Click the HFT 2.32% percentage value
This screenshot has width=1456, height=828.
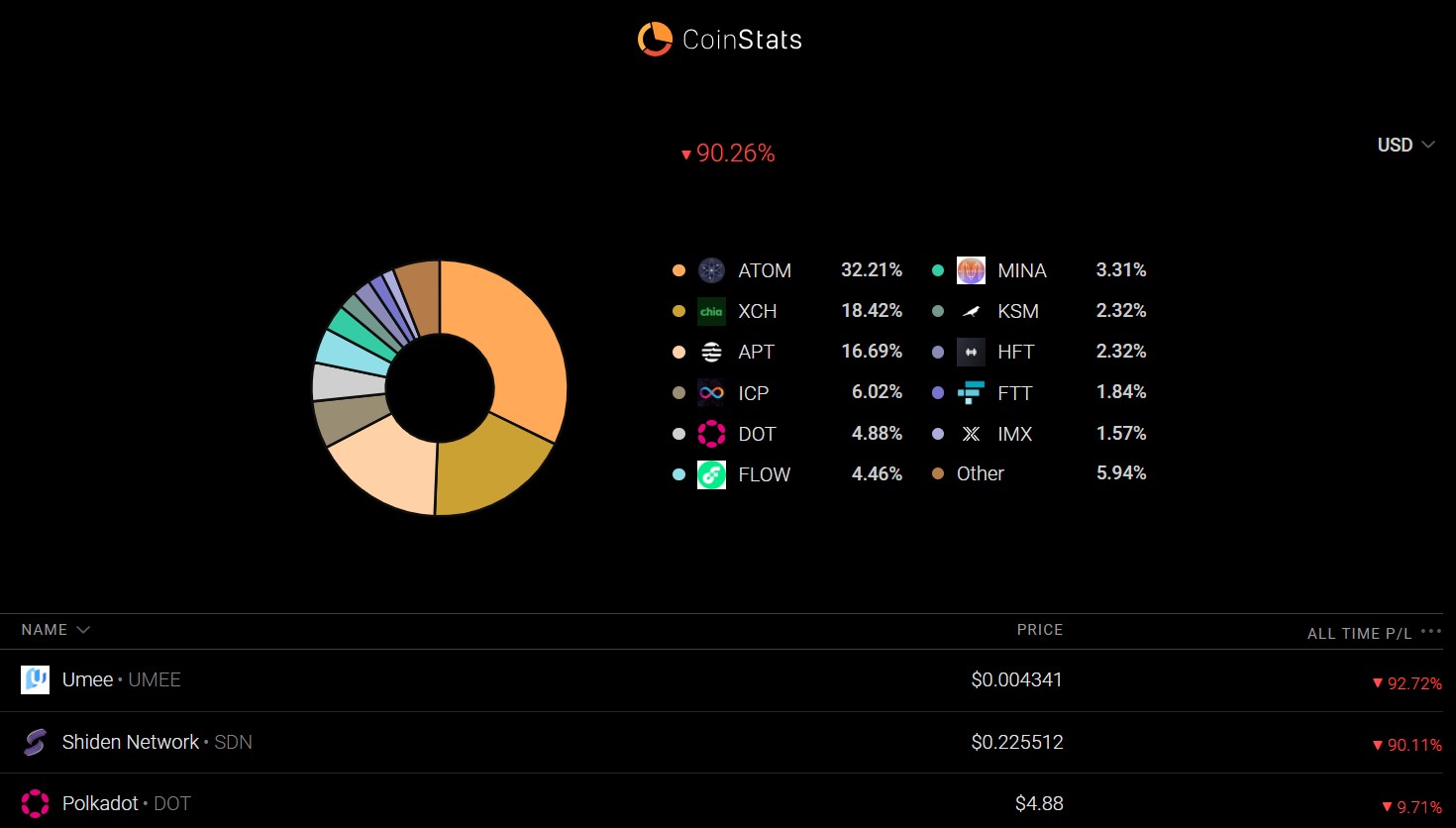pos(1121,352)
